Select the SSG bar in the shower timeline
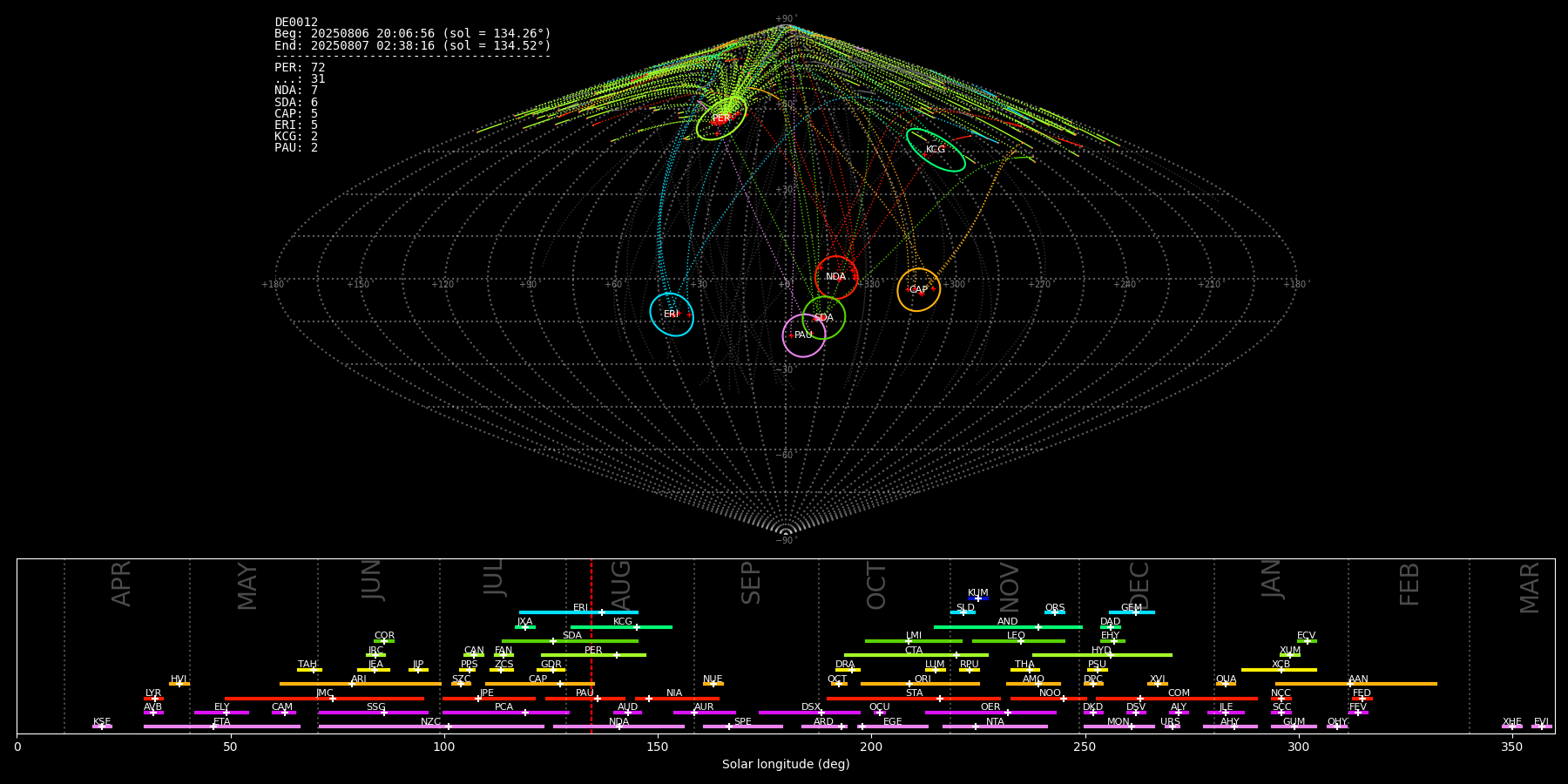1568x784 pixels. [x=374, y=713]
